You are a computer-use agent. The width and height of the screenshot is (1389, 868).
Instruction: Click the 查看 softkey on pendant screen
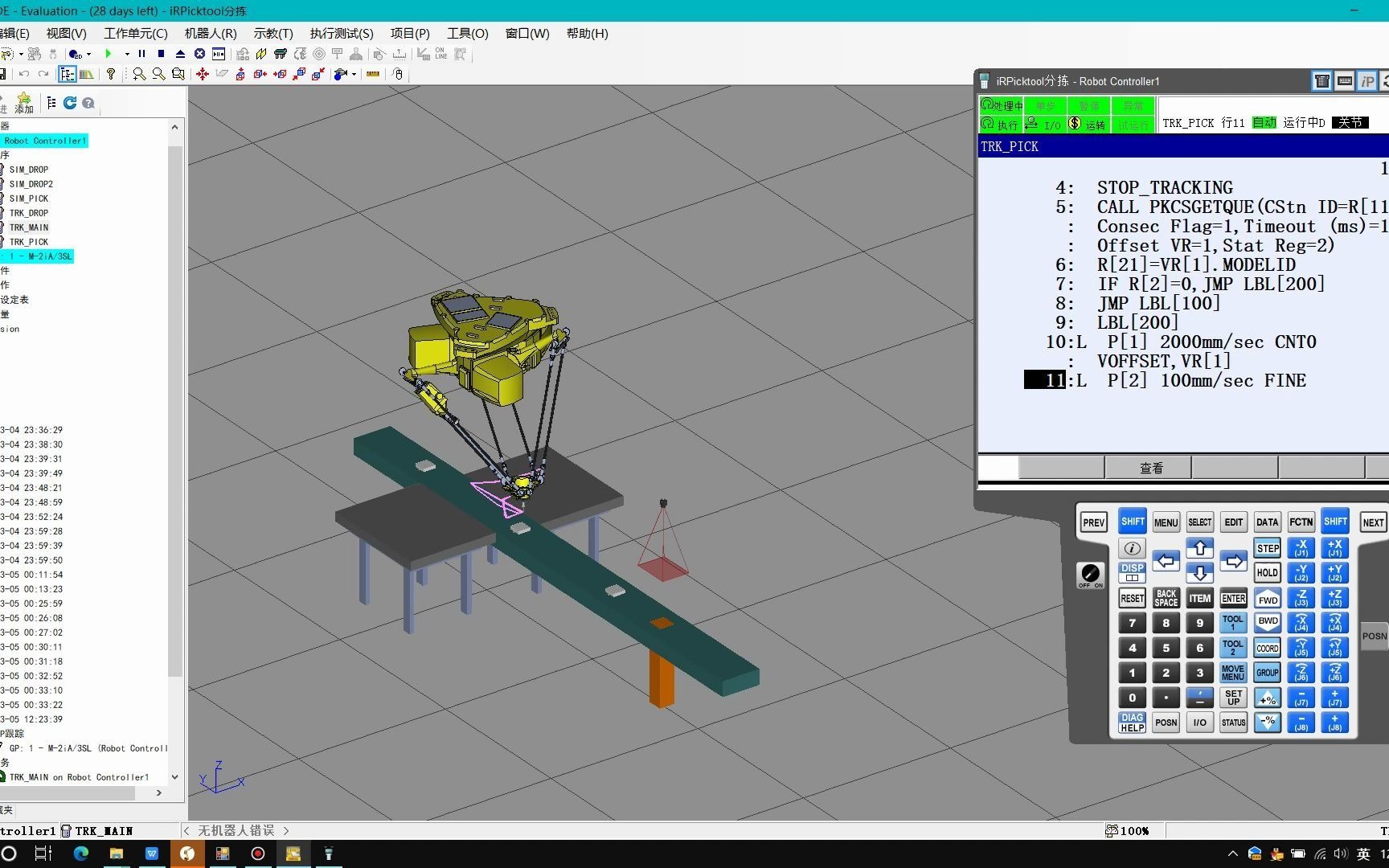click(x=1149, y=468)
